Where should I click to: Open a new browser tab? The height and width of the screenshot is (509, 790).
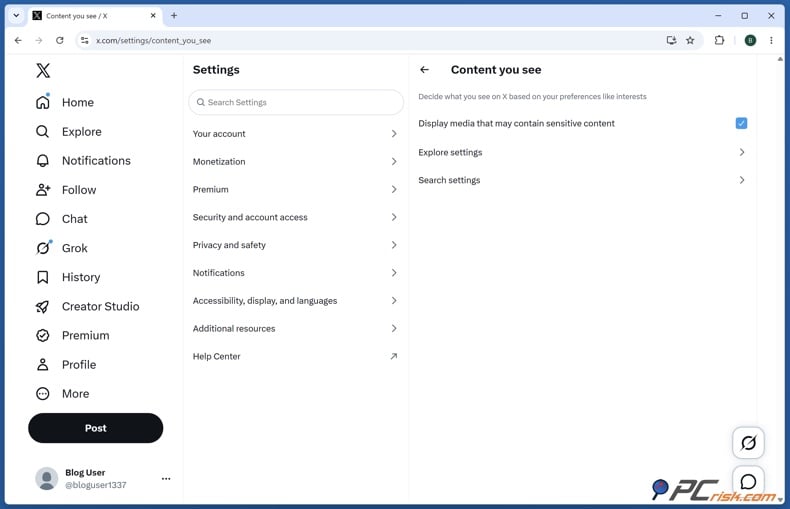[174, 16]
